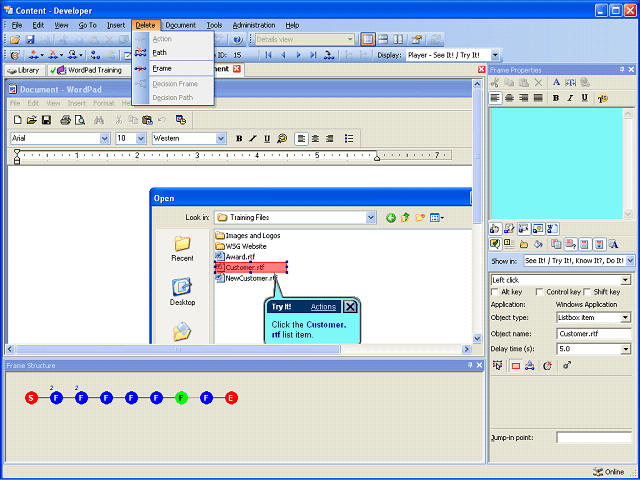Close the Frame Properties panel
Screen dimensions: 640x480
coord(631,70)
